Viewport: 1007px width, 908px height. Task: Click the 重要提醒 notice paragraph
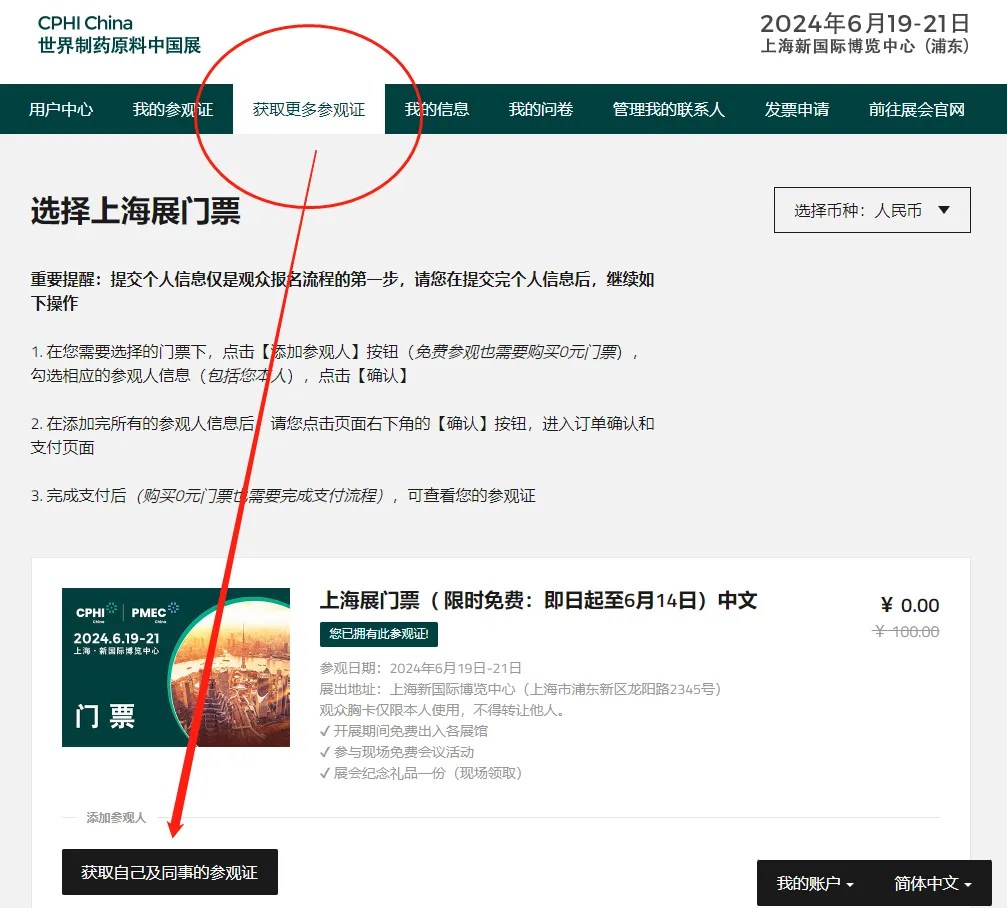[x=342, y=291]
